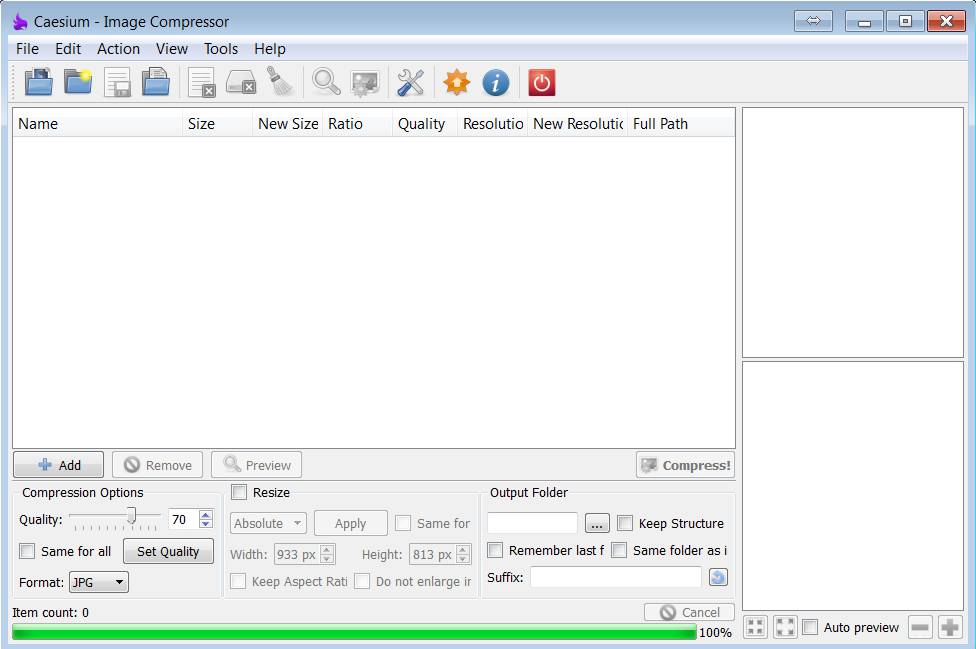Click the Preview button below list
Image resolution: width=976 pixels, height=649 pixels.
click(x=256, y=465)
